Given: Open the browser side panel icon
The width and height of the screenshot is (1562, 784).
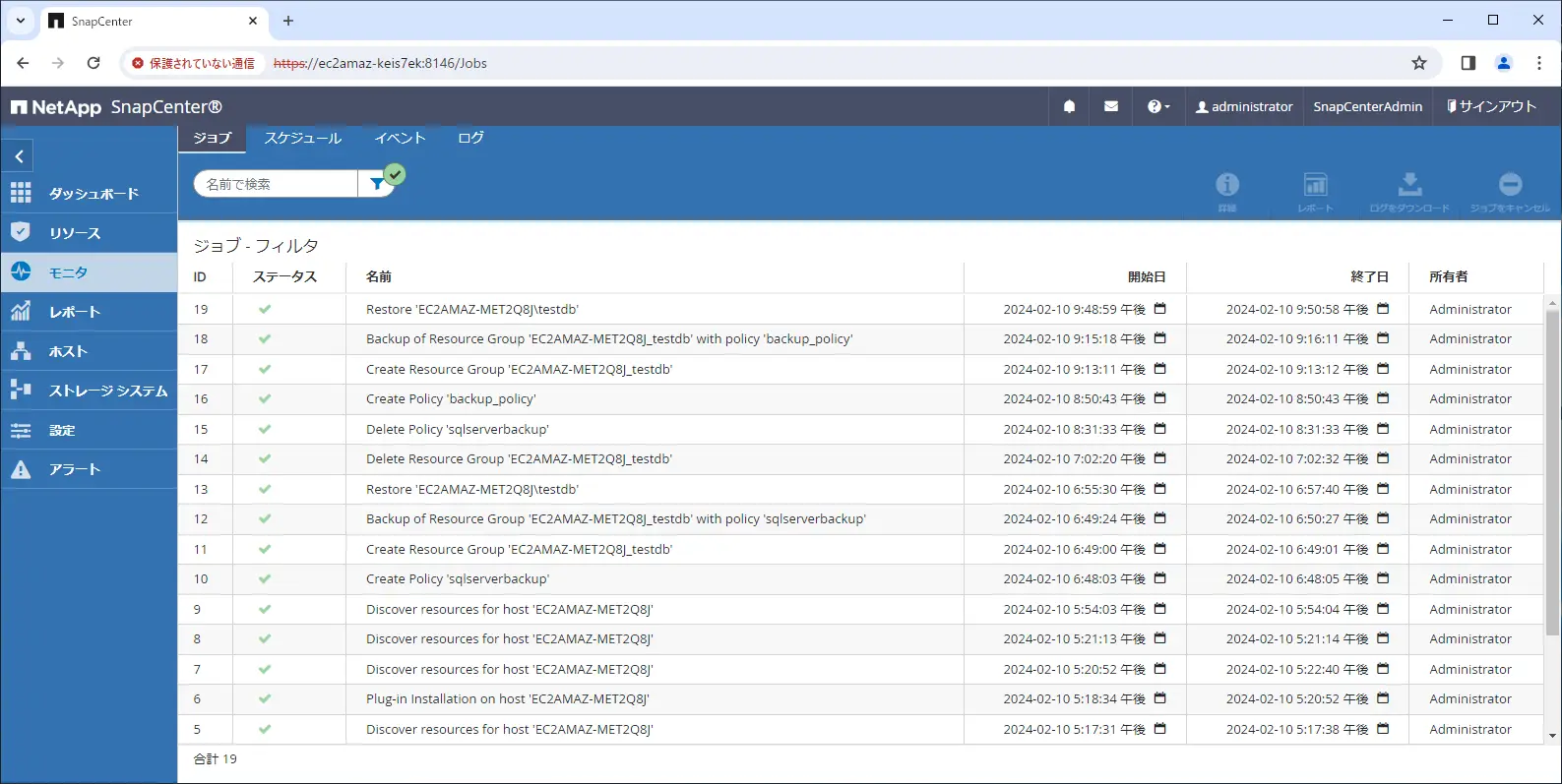Looking at the screenshot, I should click(1468, 63).
